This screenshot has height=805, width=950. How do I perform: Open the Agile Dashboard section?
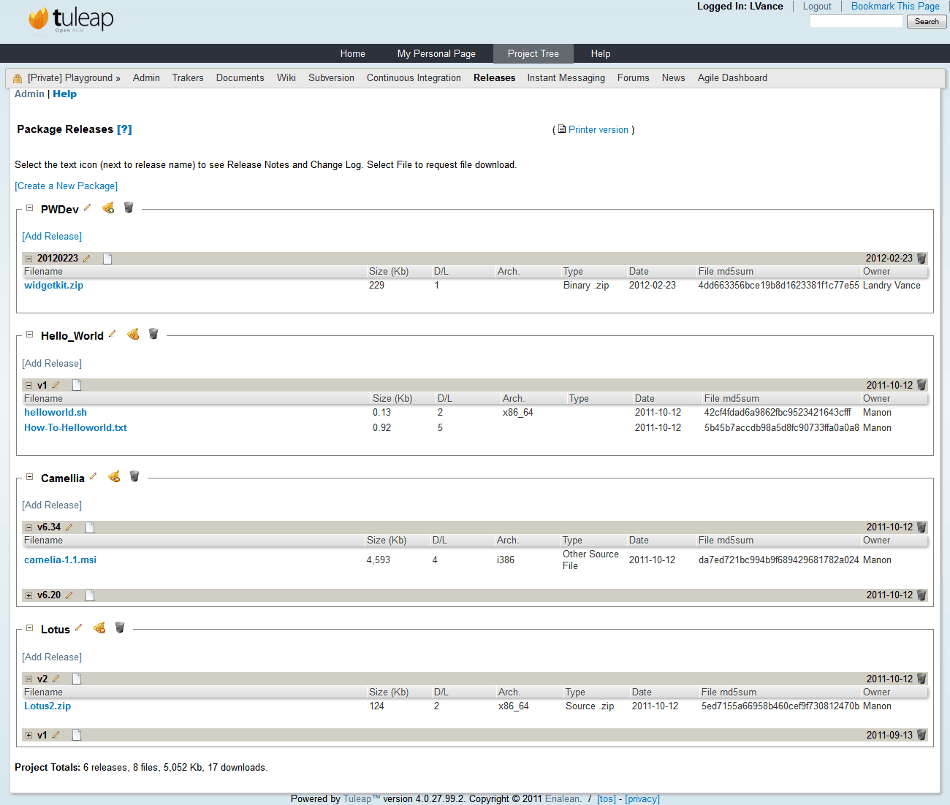click(x=732, y=78)
